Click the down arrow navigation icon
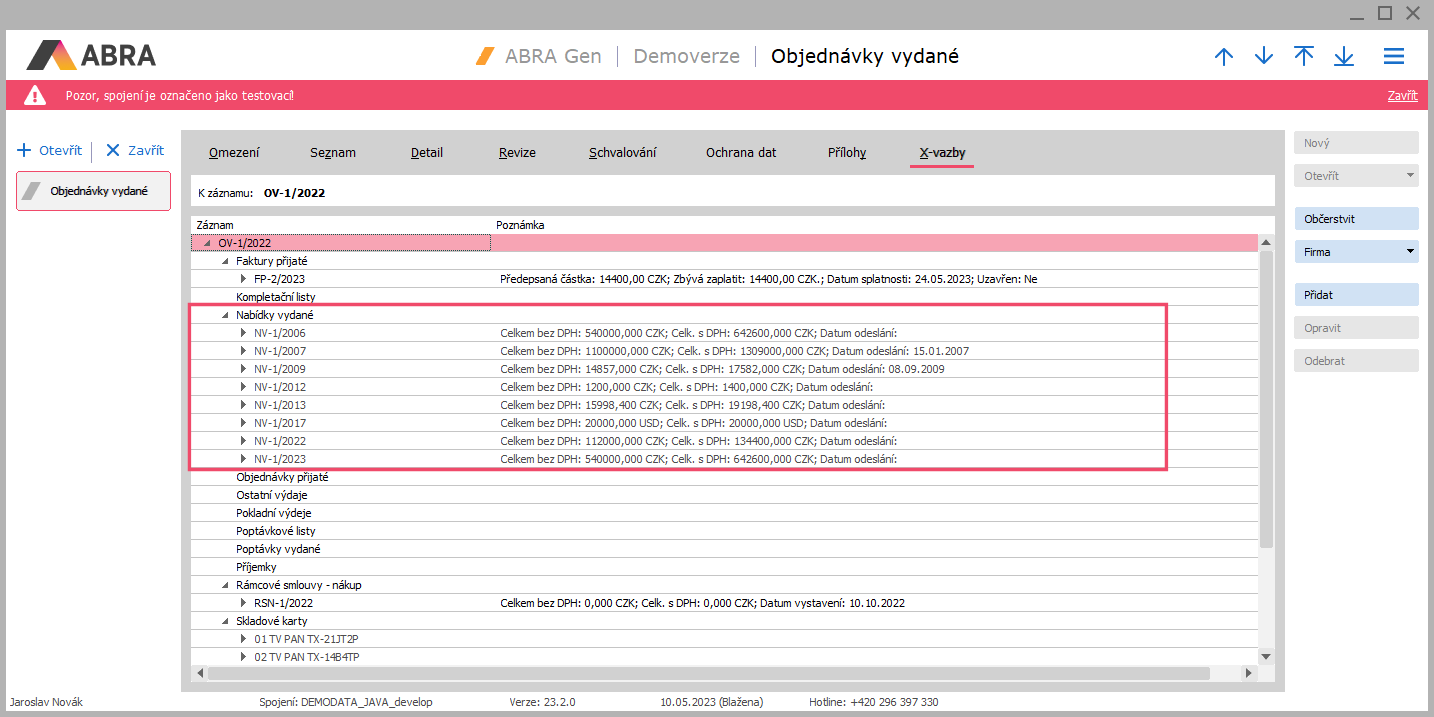Image resolution: width=1434 pixels, height=717 pixels. point(1264,57)
